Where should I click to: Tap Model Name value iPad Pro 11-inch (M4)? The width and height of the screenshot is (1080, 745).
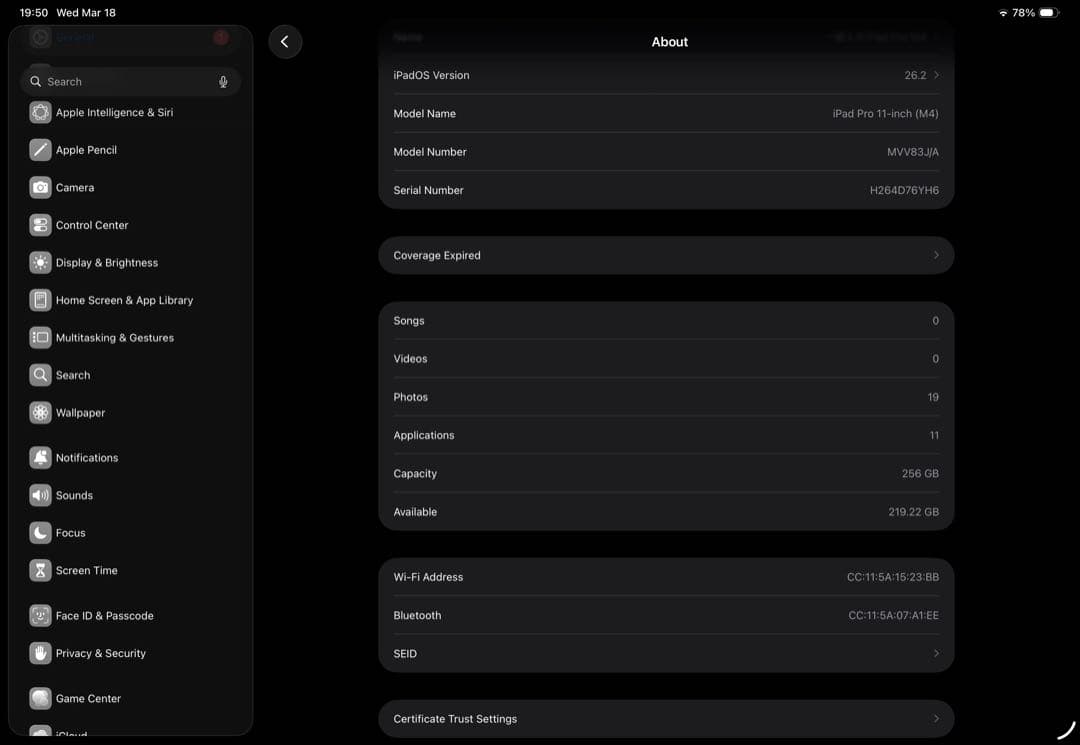point(885,114)
